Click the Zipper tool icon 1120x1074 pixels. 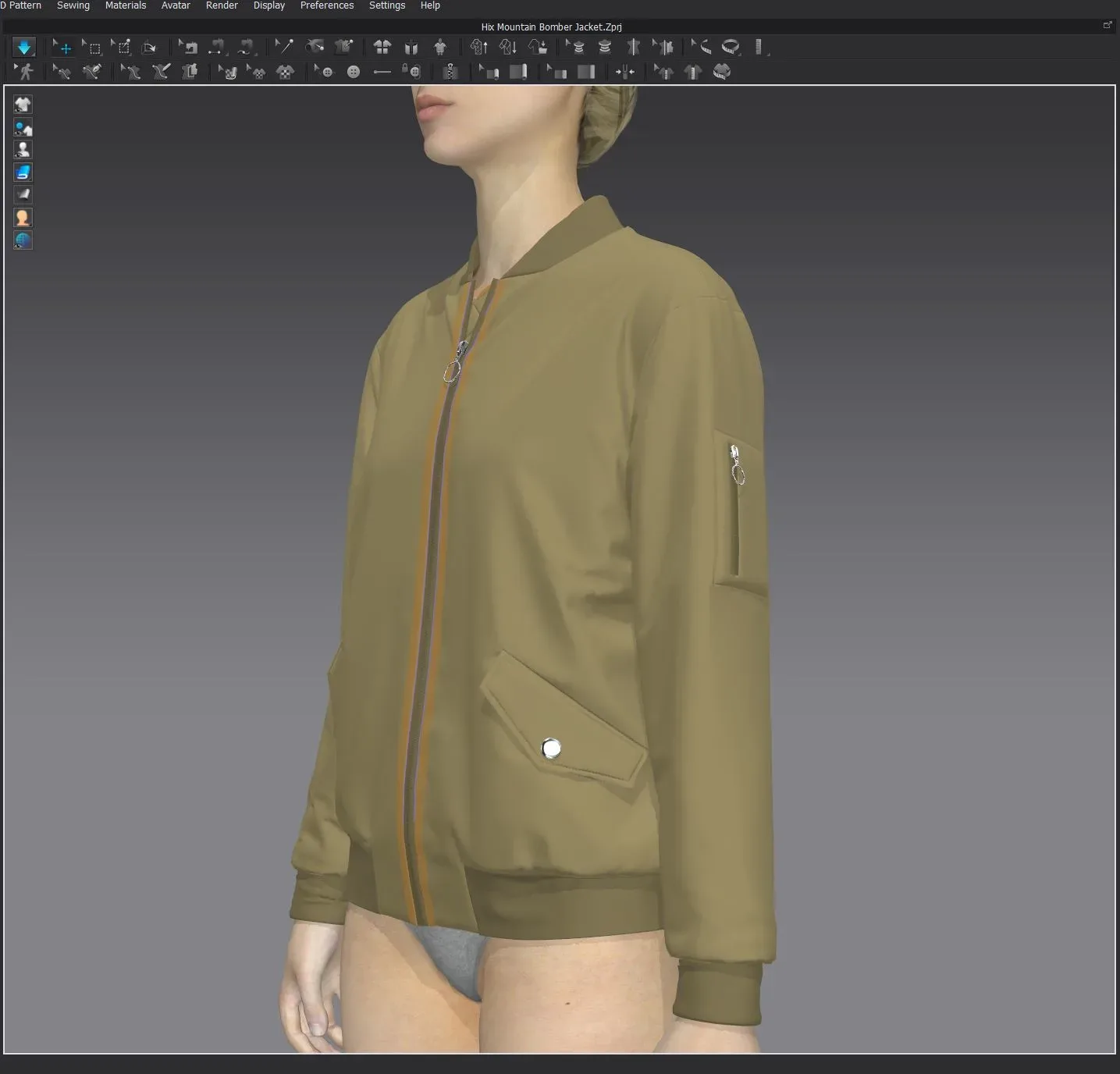[450, 73]
